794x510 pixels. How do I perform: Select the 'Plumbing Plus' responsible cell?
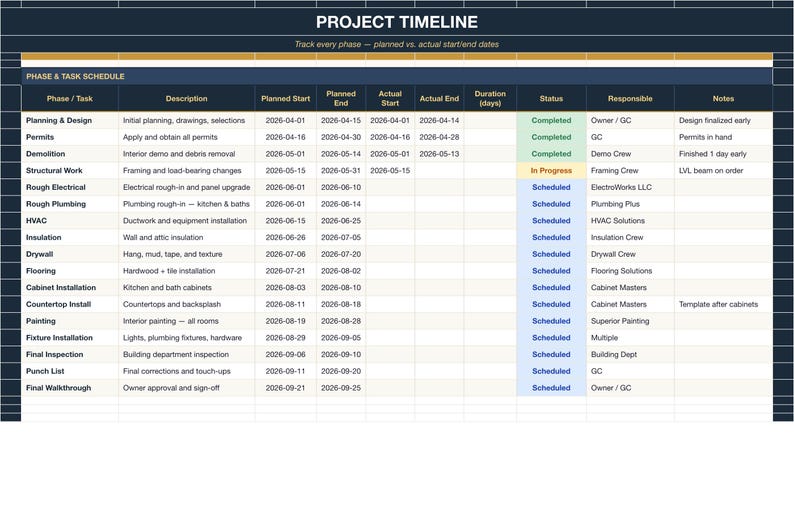tap(630, 204)
